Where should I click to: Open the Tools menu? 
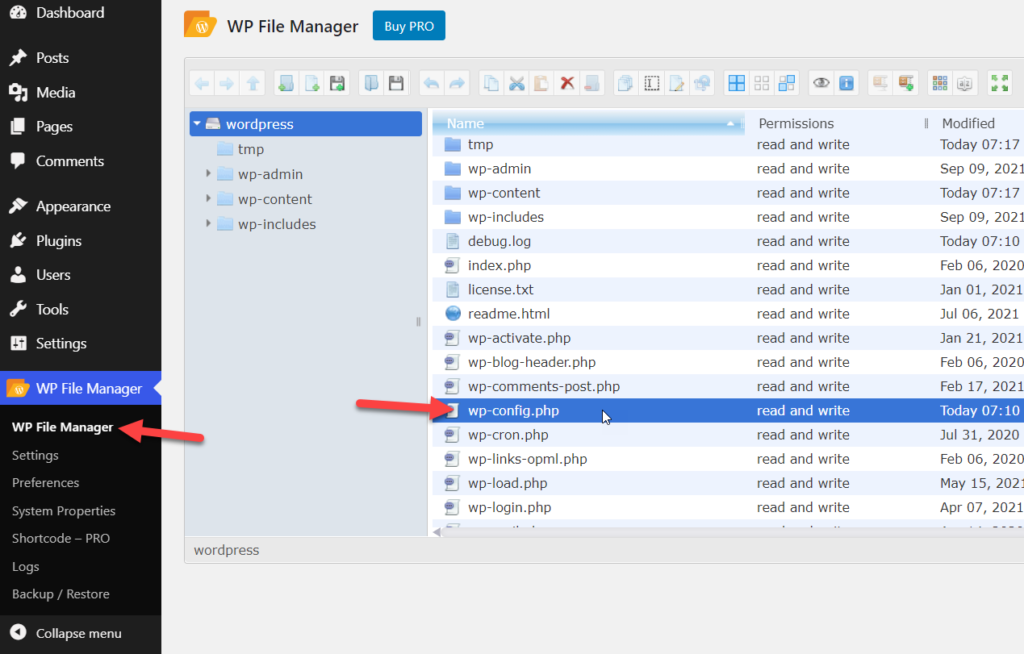click(52, 309)
